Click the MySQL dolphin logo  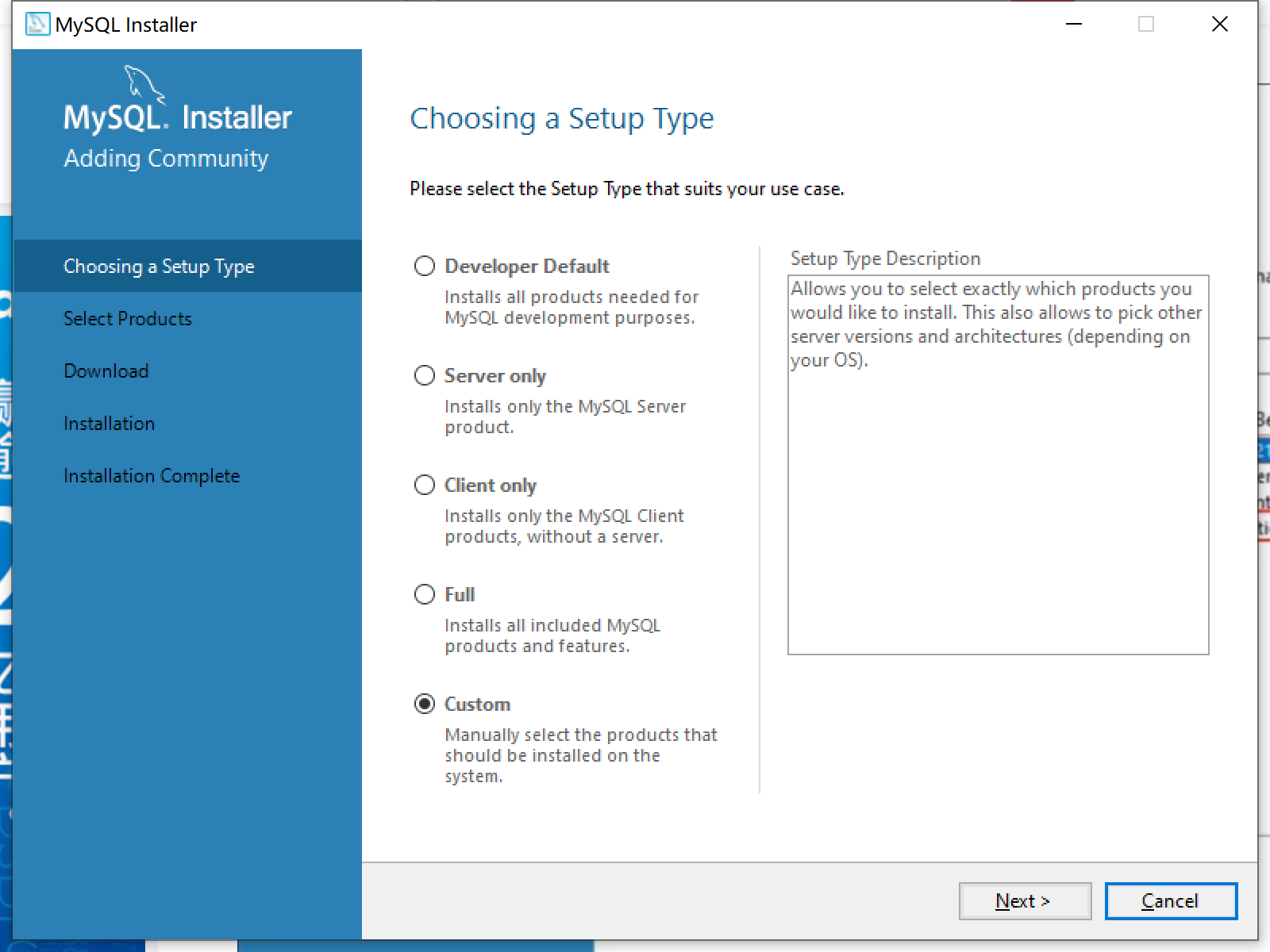click(x=144, y=84)
